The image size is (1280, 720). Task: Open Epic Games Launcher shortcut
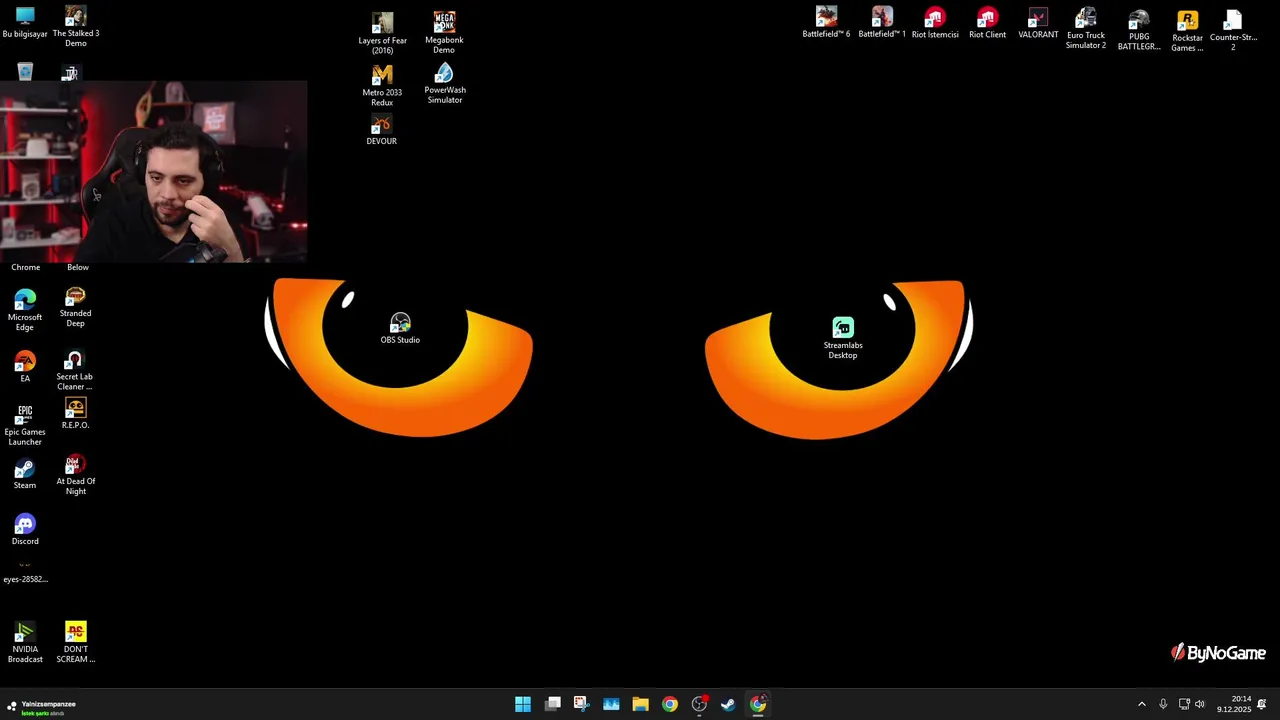coord(25,425)
